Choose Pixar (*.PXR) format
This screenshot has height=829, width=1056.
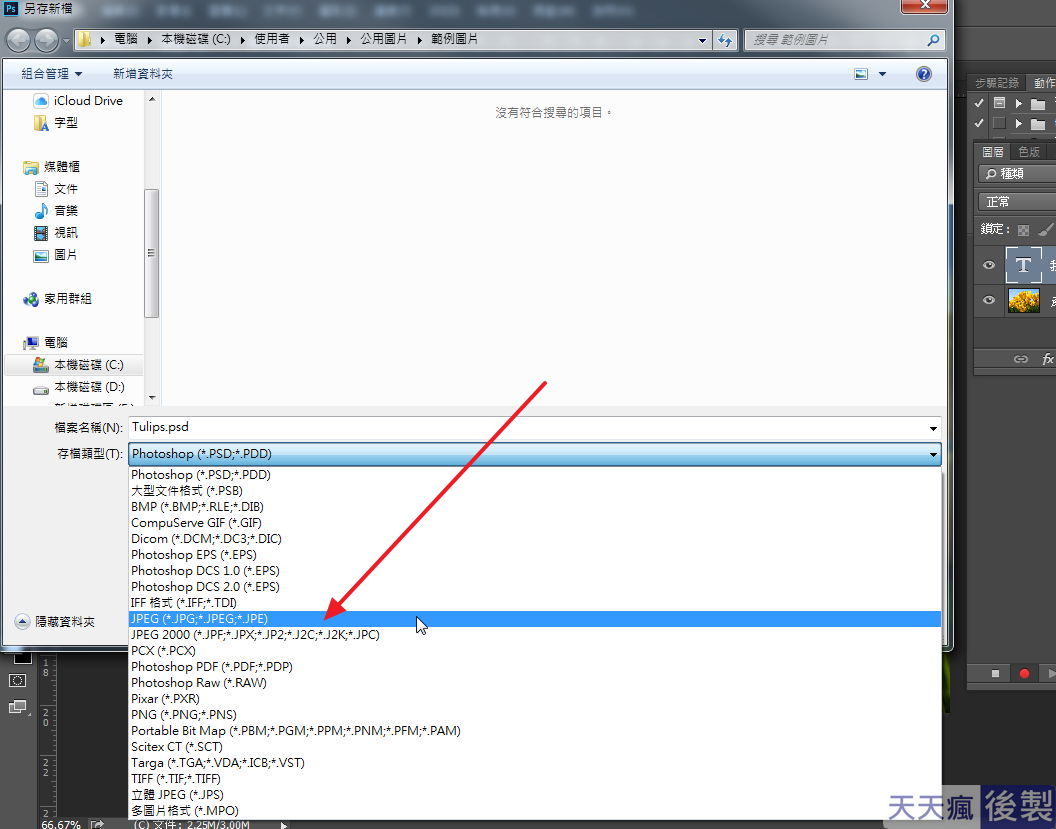(535, 698)
